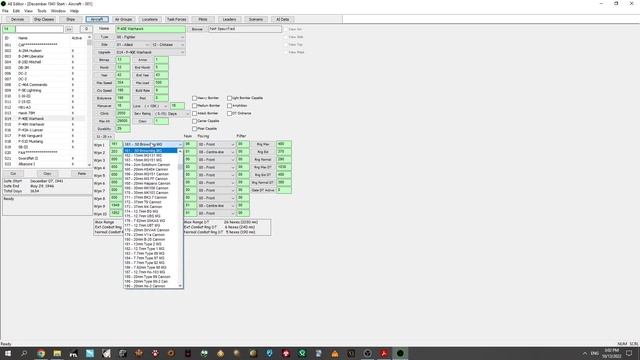This screenshot has height=360, width=640.
Task: Switch to the Leaders tab
Action: [229, 20]
